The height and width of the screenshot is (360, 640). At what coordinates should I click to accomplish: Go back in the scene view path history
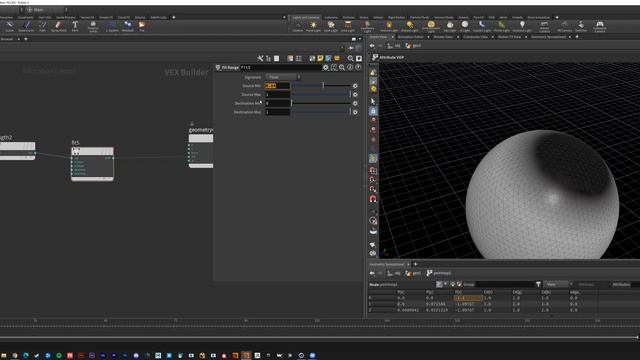pyautogui.click(x=372, y=46)
